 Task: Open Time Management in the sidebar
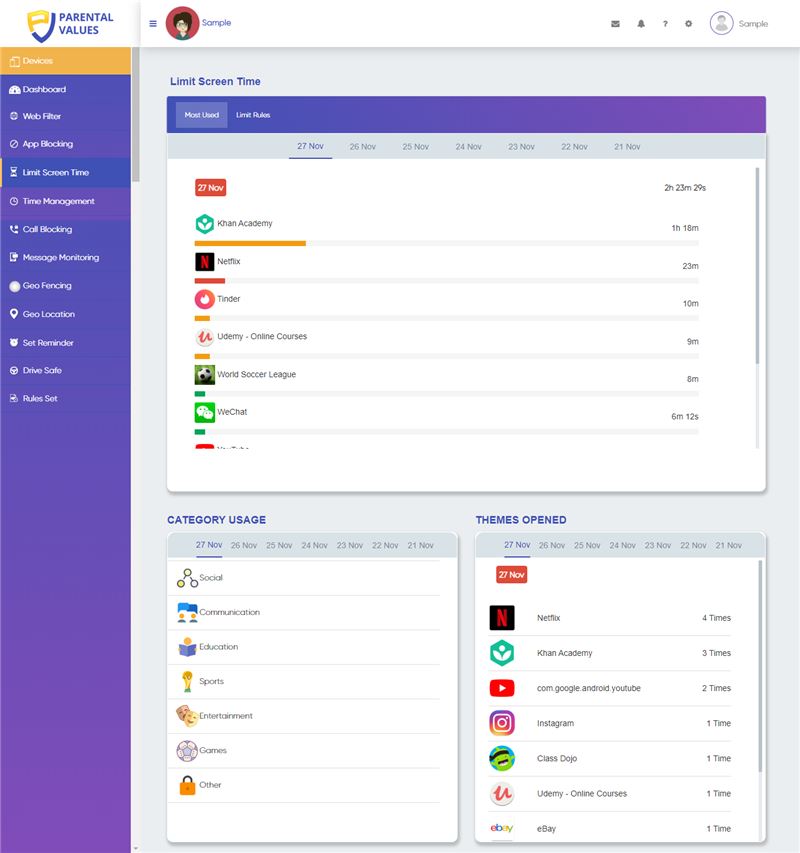[x=65, y=201]
